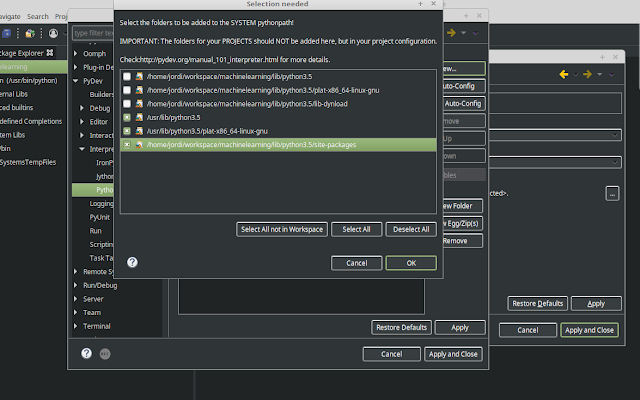
Task: Select the Package Explorer tab
Action: 22,53
